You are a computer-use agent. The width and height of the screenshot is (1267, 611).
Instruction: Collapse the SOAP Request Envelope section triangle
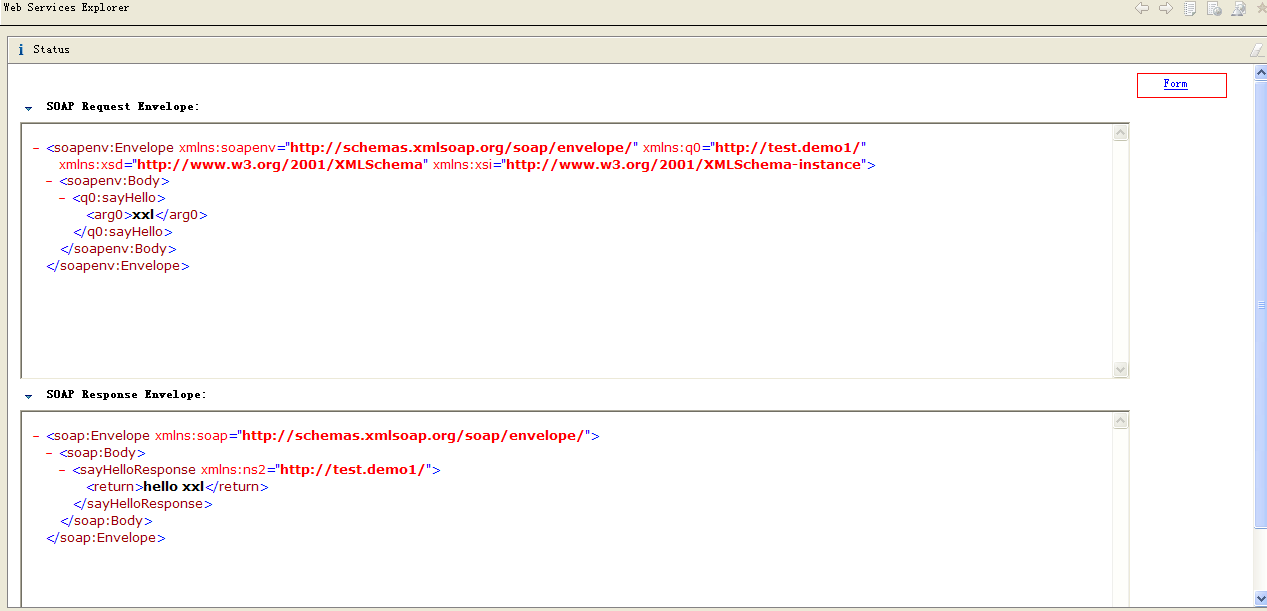29,106
